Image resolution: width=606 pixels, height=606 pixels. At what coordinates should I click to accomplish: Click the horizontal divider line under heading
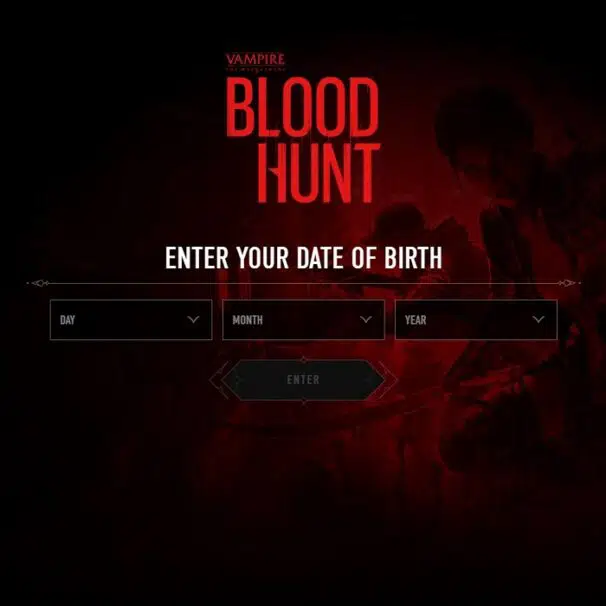(303, 283)
